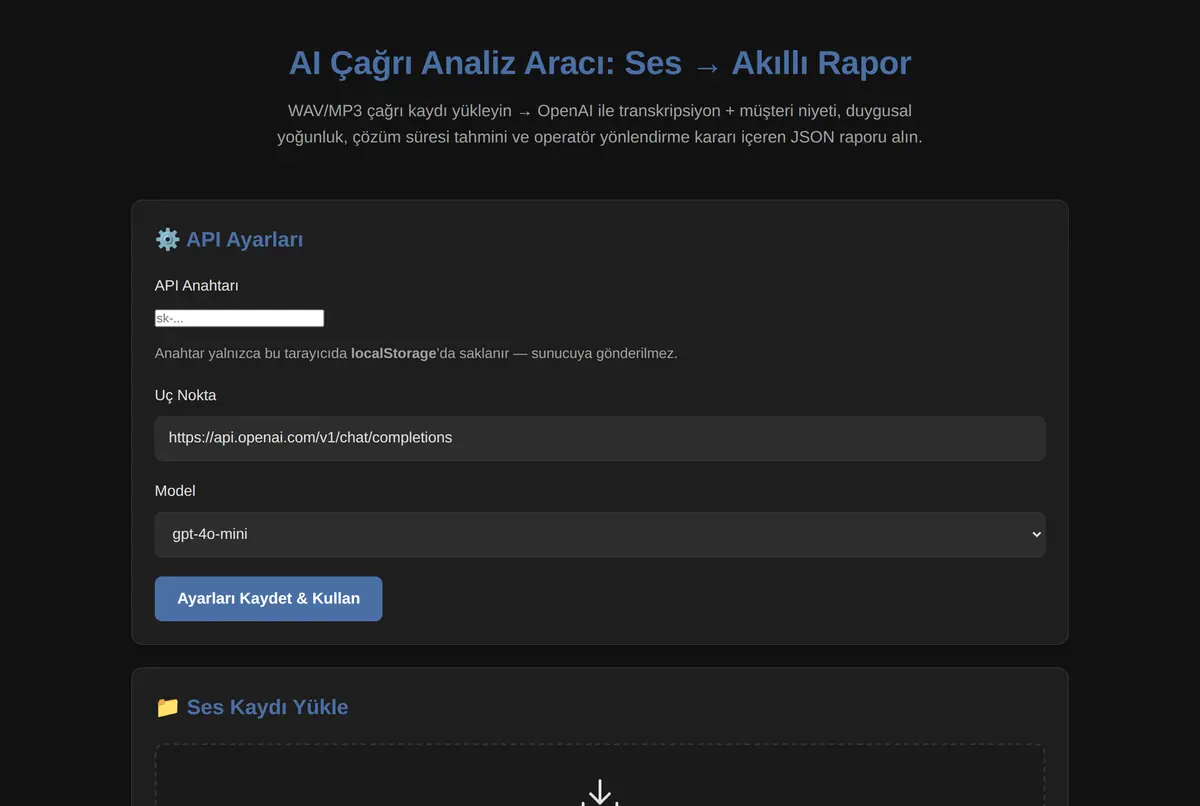1200x806 pixels.
Task: Click the gear icon beside API Ayarları
Action: 167,240
